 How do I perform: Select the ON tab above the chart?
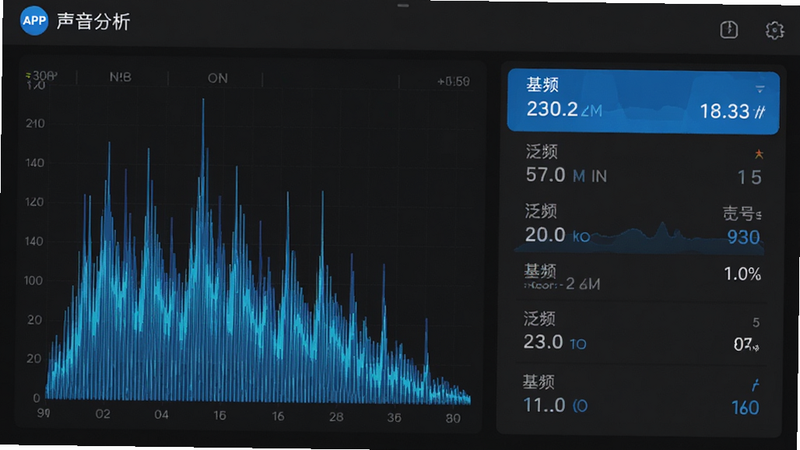(x=217, y=79)
